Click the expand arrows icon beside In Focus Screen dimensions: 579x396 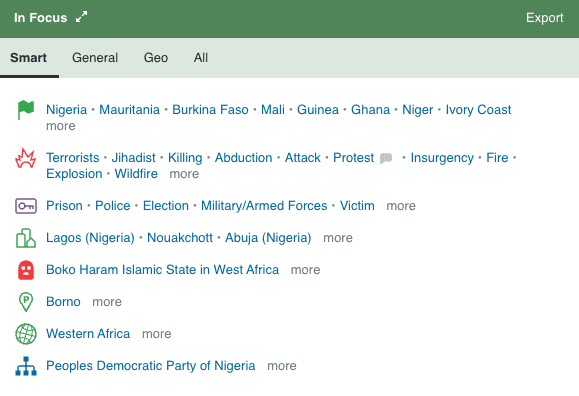click(x=81, y=17)
